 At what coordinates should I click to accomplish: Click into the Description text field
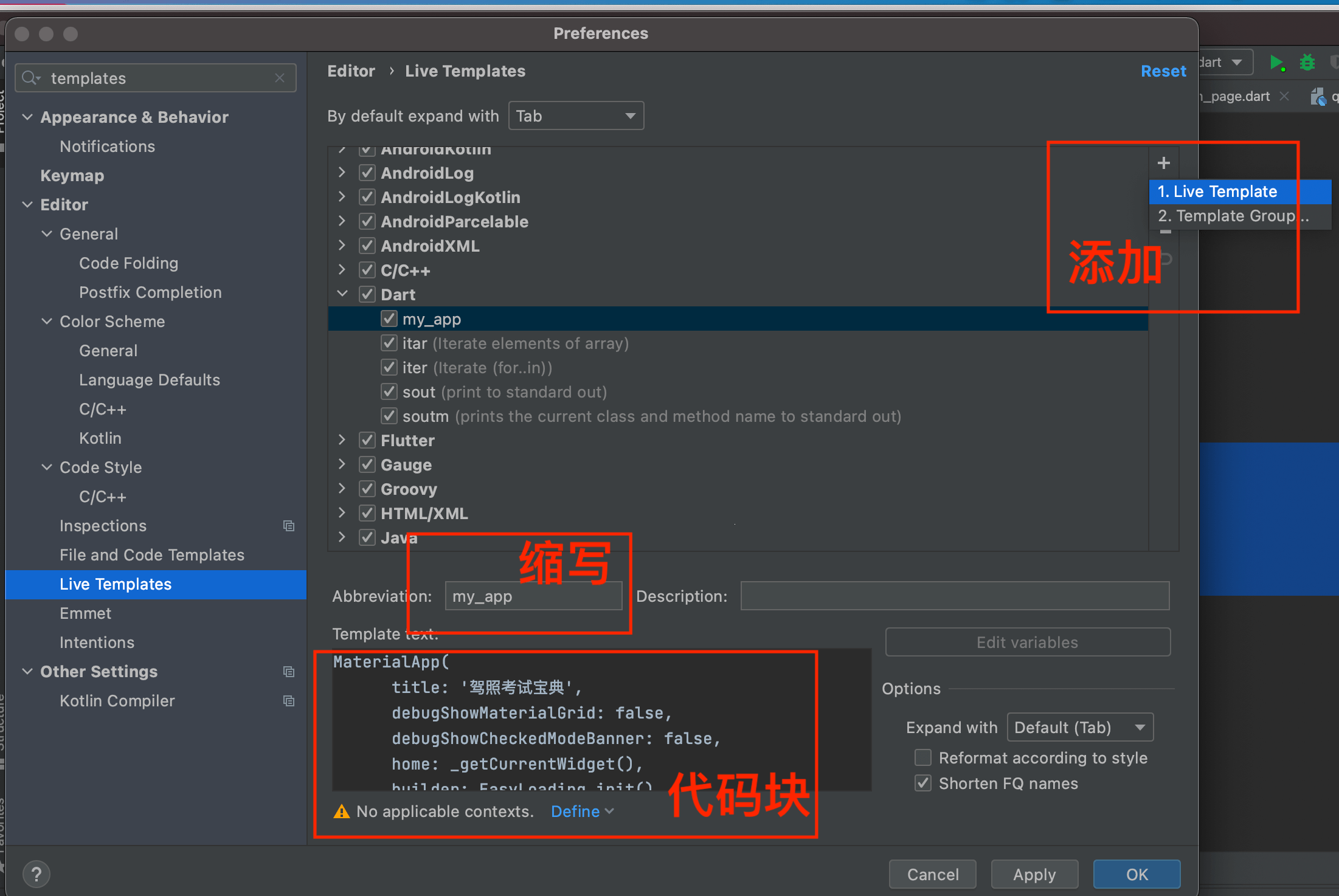[x=954, y=596]
